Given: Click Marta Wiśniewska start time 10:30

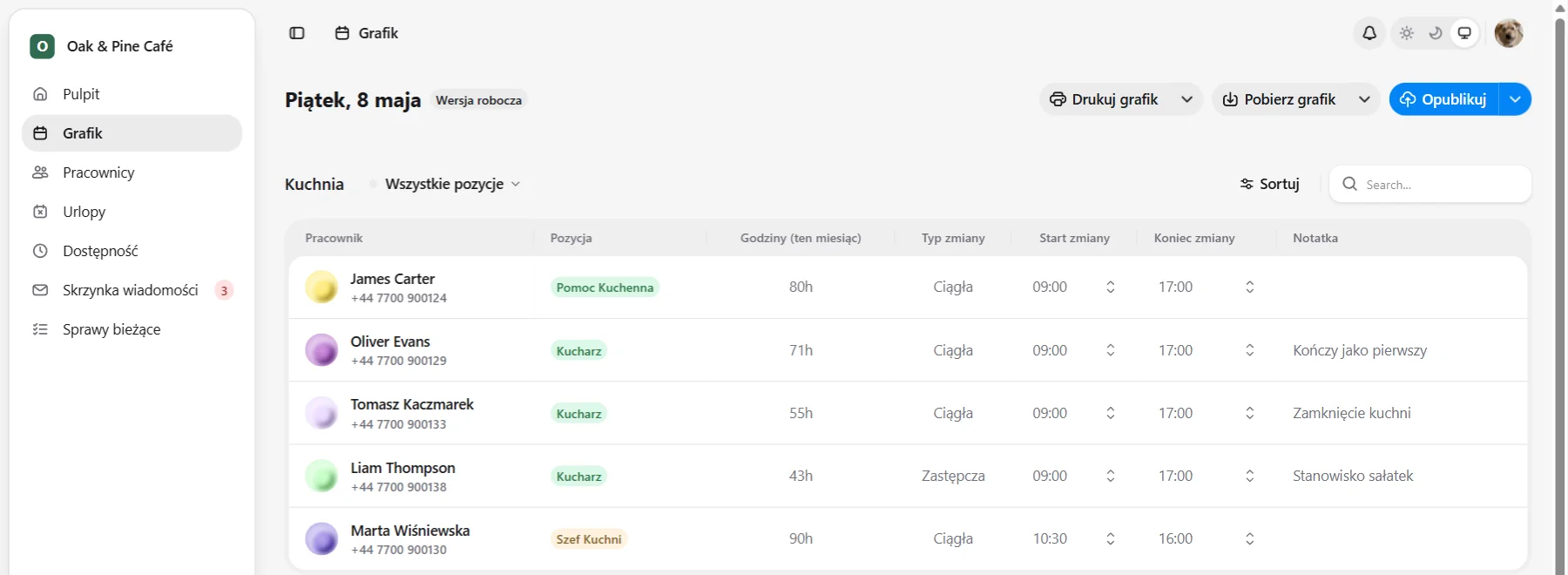Looking at the screenshot, I should click(x=1050, y=538).
